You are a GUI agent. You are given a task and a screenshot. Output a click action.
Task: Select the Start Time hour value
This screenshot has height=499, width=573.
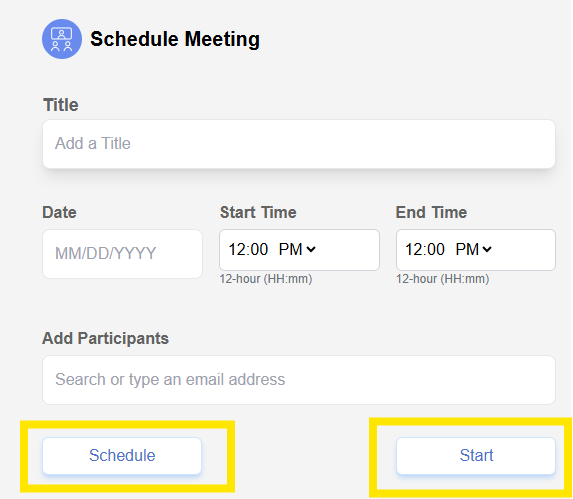point(237,250)
